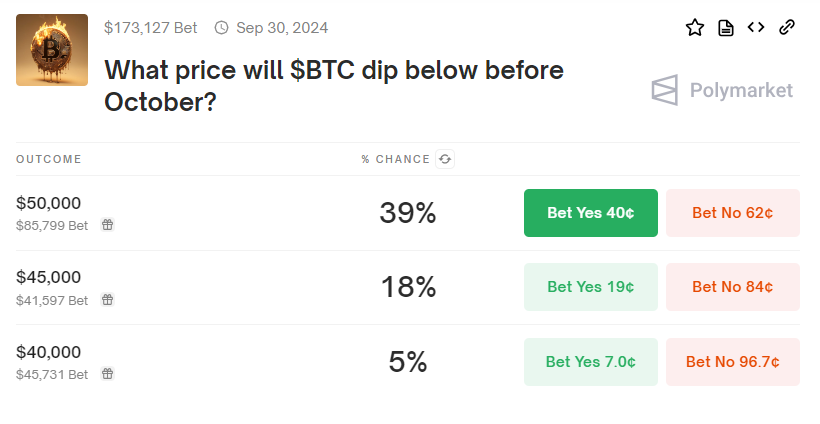The width and height of the screenshot is (820, 424).
Task: Select Bet Yes 19¢ for $45,000
Action: pos(591,287)
